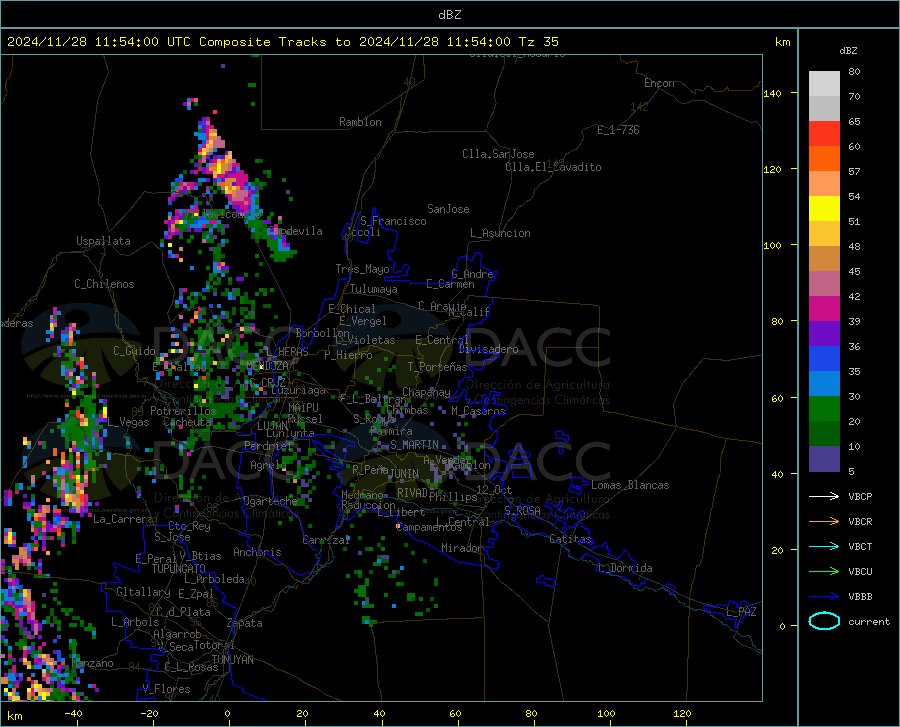
Task: Click the 'Manzano' map label
Action: coord(92,663)
